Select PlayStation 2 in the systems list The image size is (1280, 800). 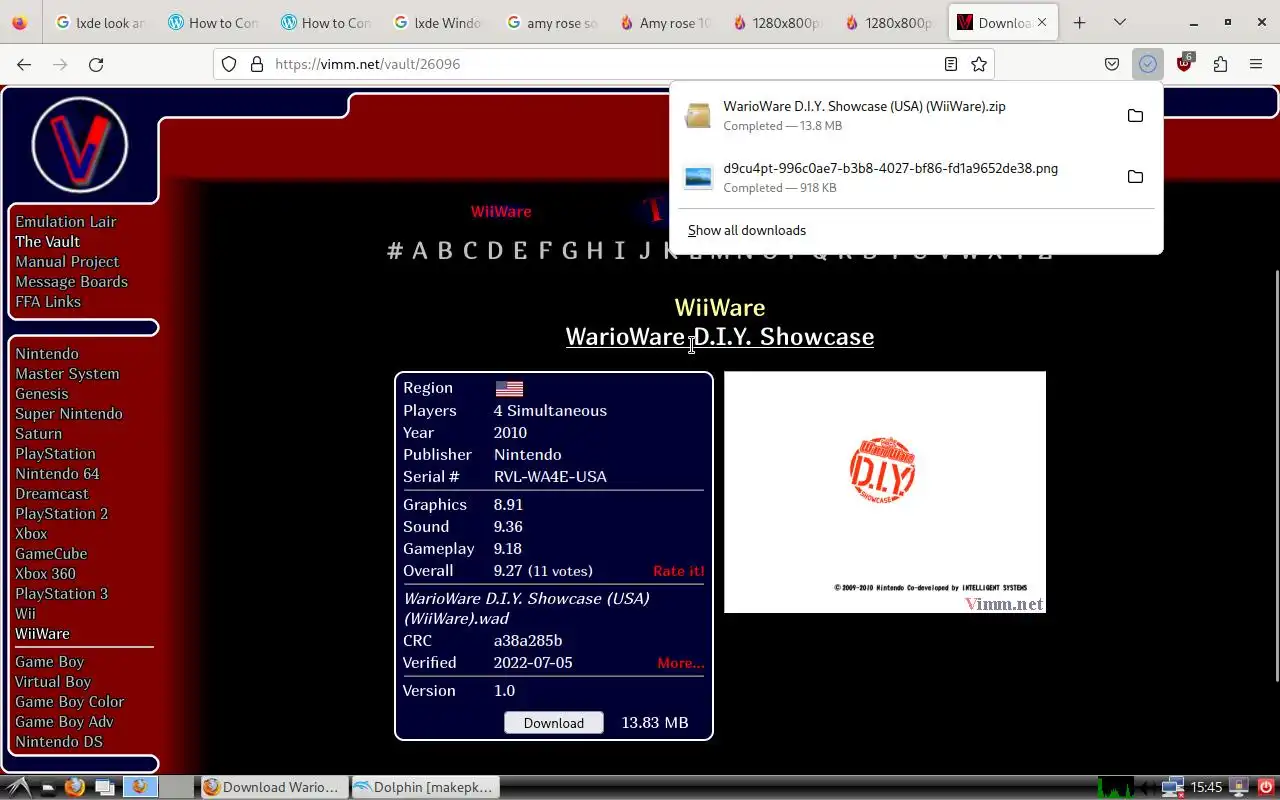point(61,514)
